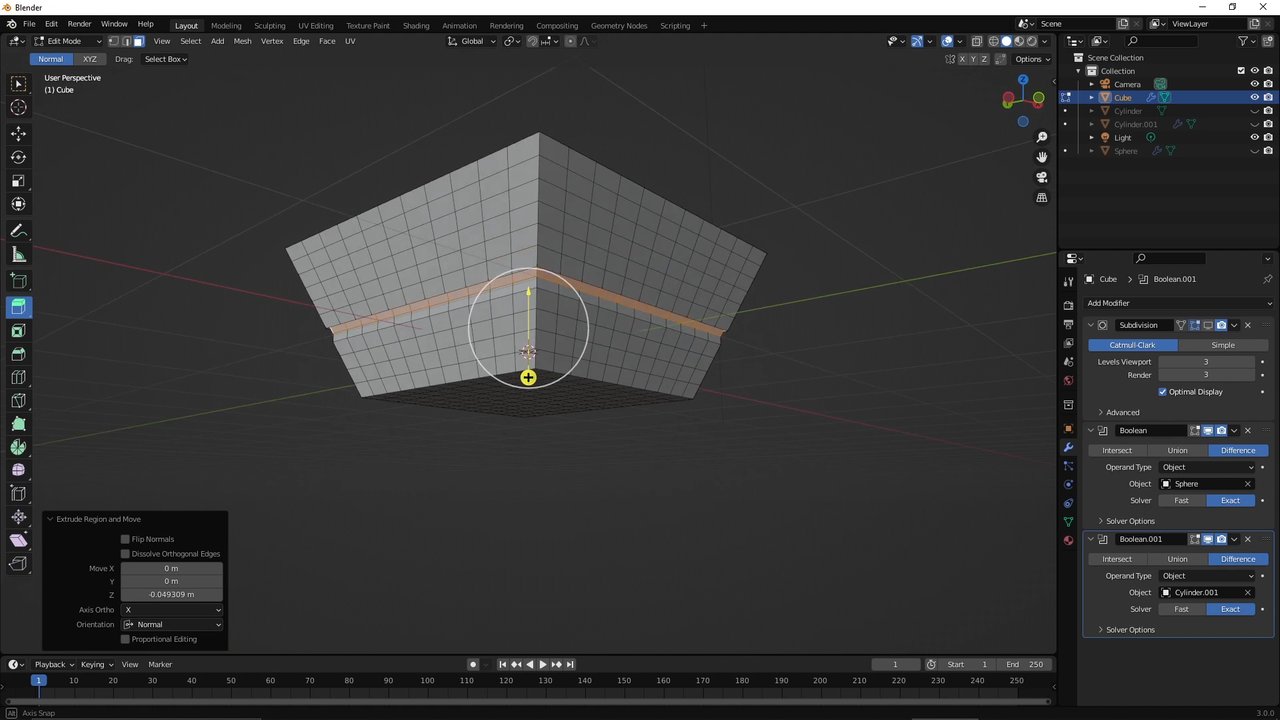The width and height of the screenshot is (1280, 720).
Task: Activate the Scale tool
Action: pos(18,181)
